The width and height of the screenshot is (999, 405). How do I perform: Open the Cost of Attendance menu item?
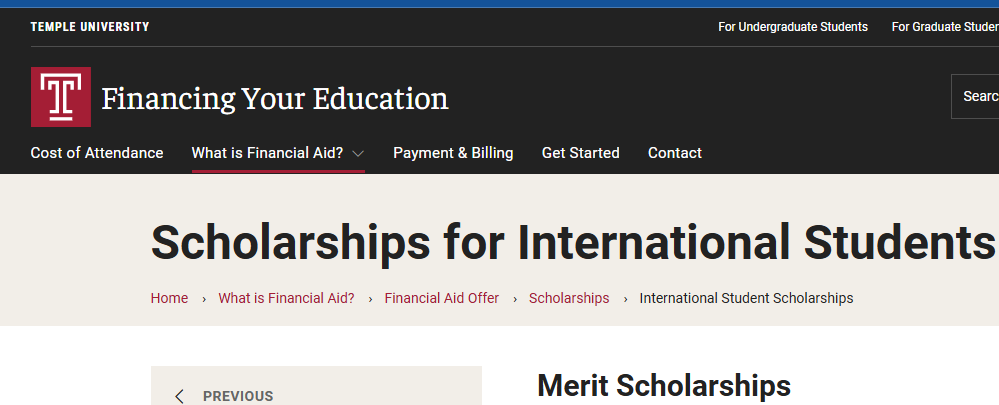click(x=97, y=153)
